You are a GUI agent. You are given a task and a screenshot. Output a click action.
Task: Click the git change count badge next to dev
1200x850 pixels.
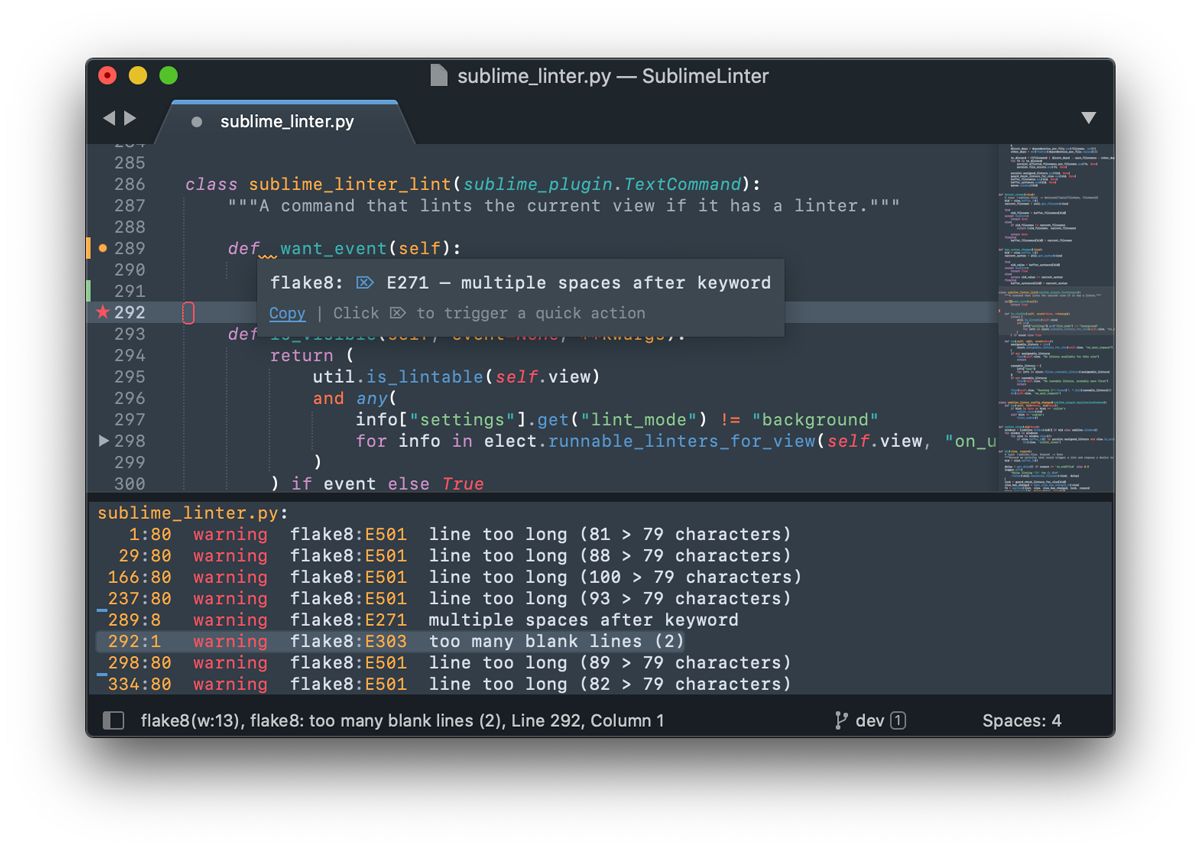click(x=898, y=720)
